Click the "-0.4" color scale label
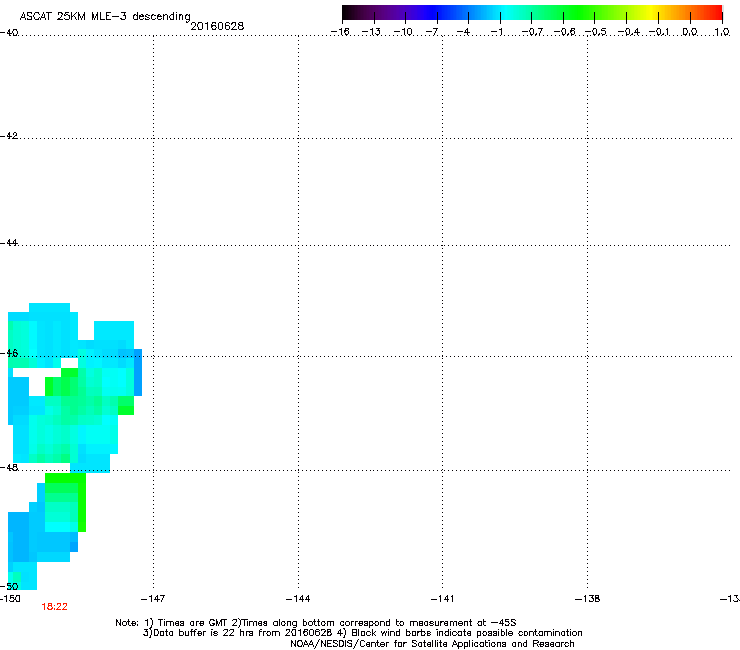Screen dimensions: 740x650 629,32
